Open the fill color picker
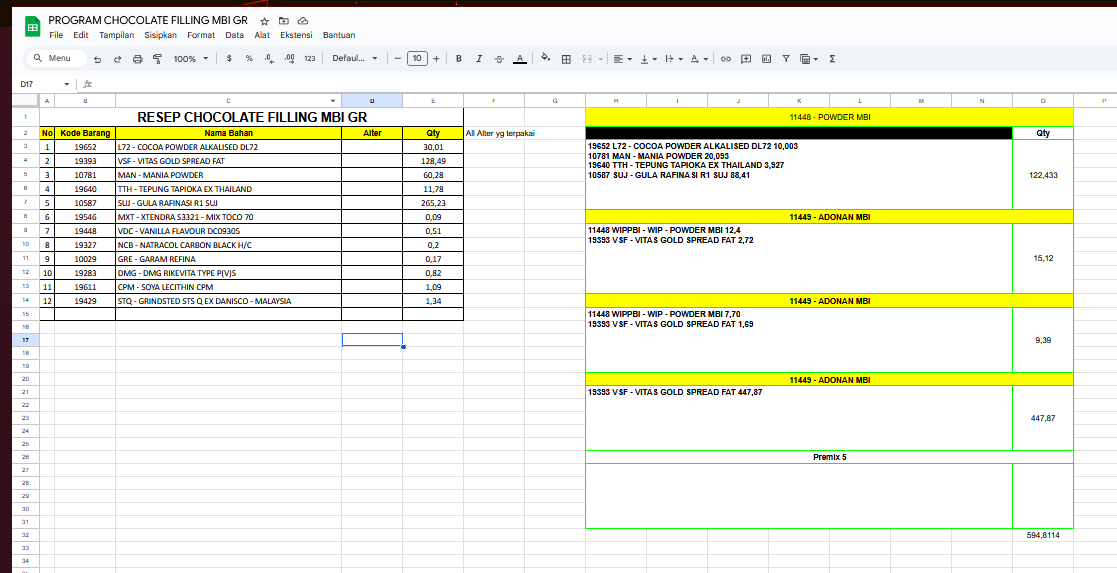 pos(545,59)
